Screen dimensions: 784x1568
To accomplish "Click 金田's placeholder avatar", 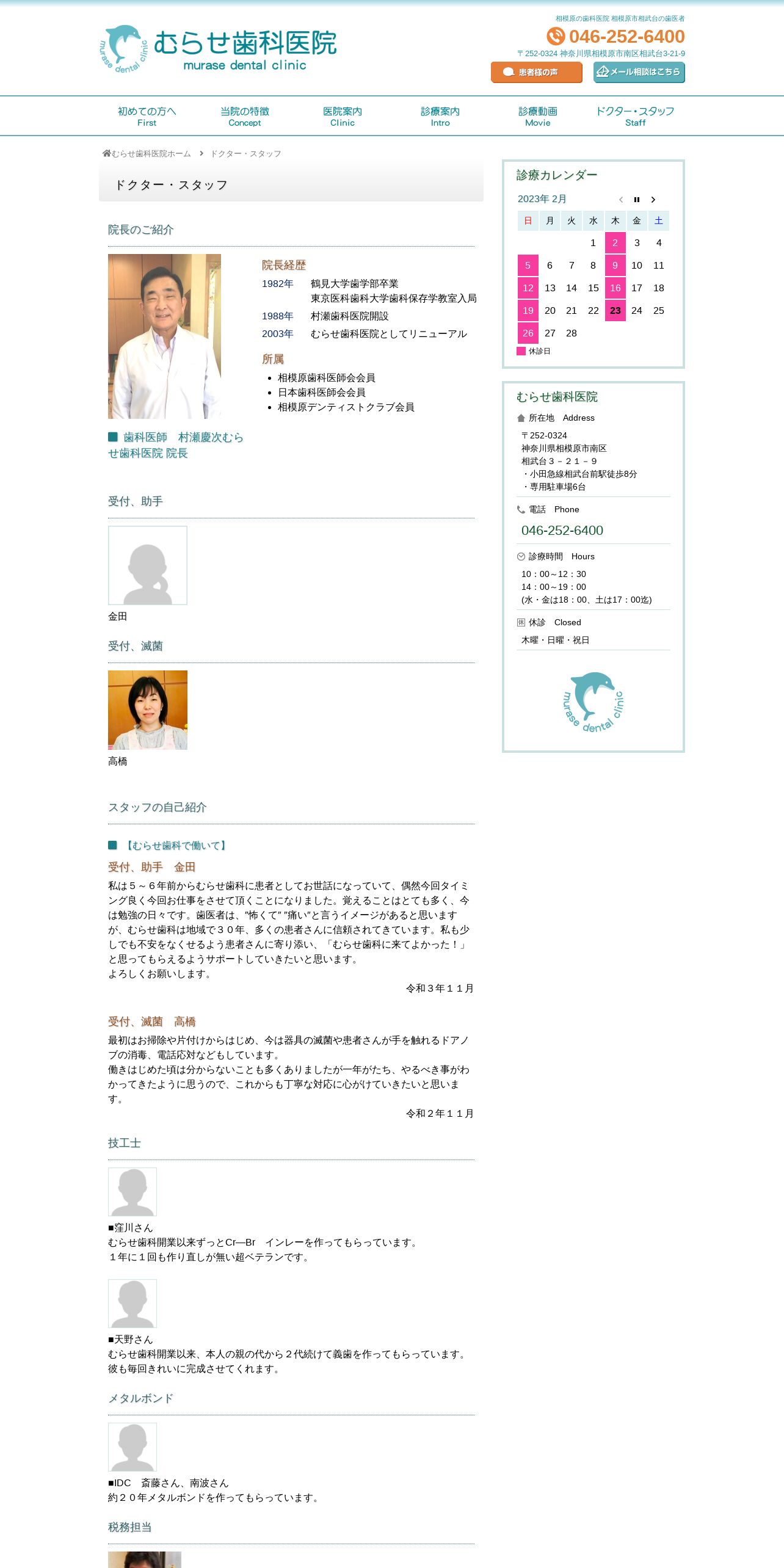I will point(148,565).
